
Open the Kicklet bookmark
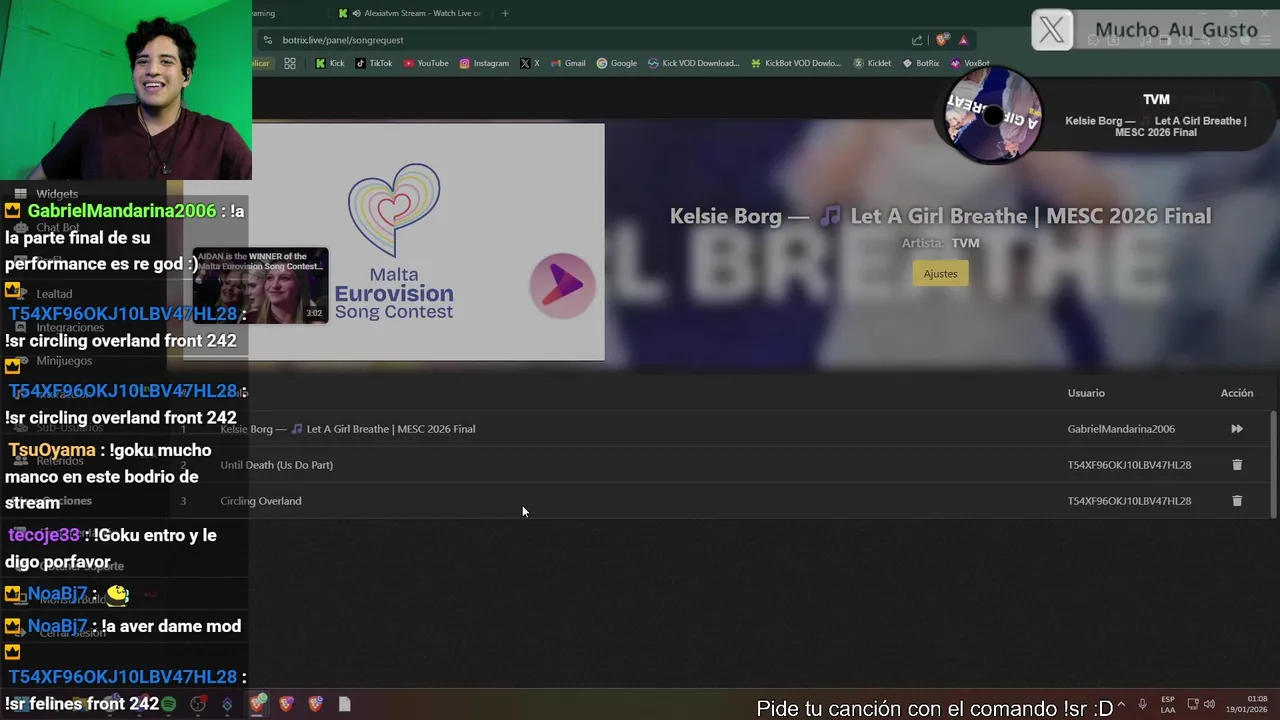click(872, 63)
